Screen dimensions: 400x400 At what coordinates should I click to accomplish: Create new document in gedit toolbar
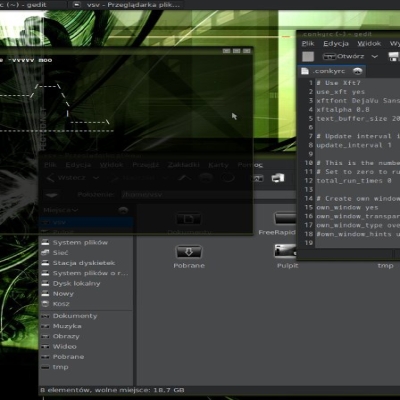coord(308,56)
